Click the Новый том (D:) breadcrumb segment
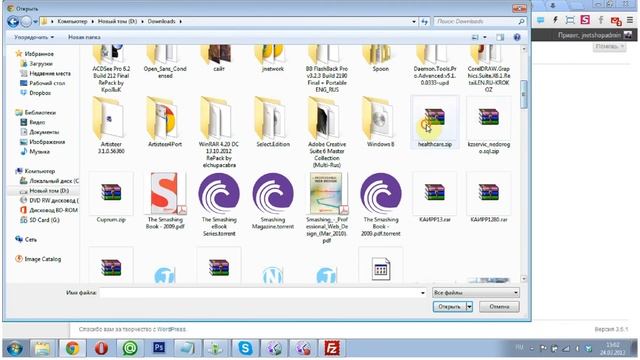This screenshot has width=640, height=360. [118, 21]
